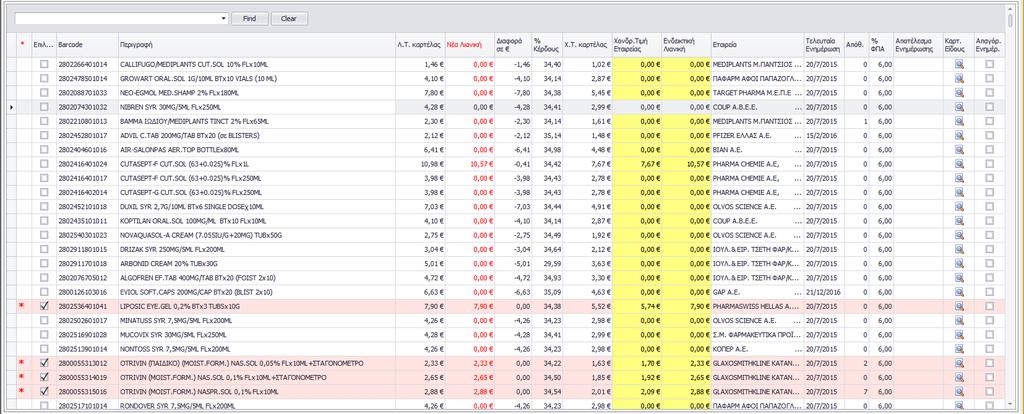Click yellow wholesale price cell 7,67 €
Screen dimensions: 1024x414
pos(637,164)
